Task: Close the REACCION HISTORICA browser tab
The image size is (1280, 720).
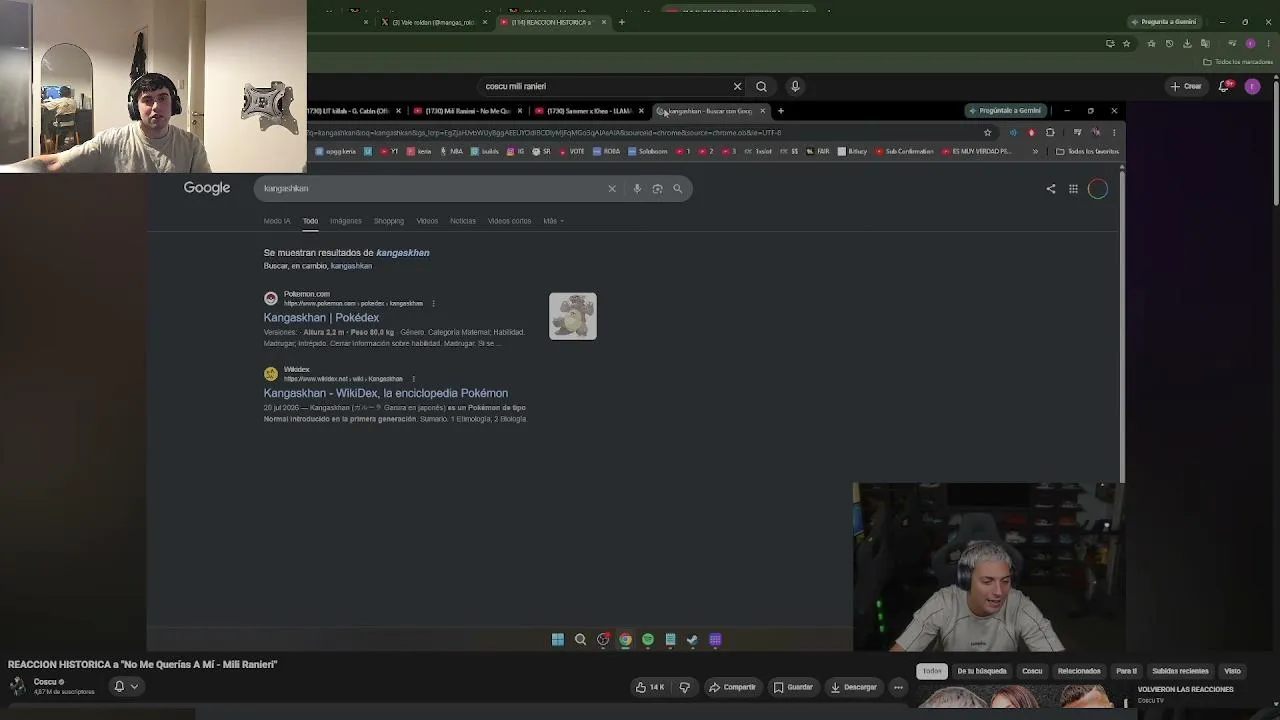Action: click(x=603, y=22)
